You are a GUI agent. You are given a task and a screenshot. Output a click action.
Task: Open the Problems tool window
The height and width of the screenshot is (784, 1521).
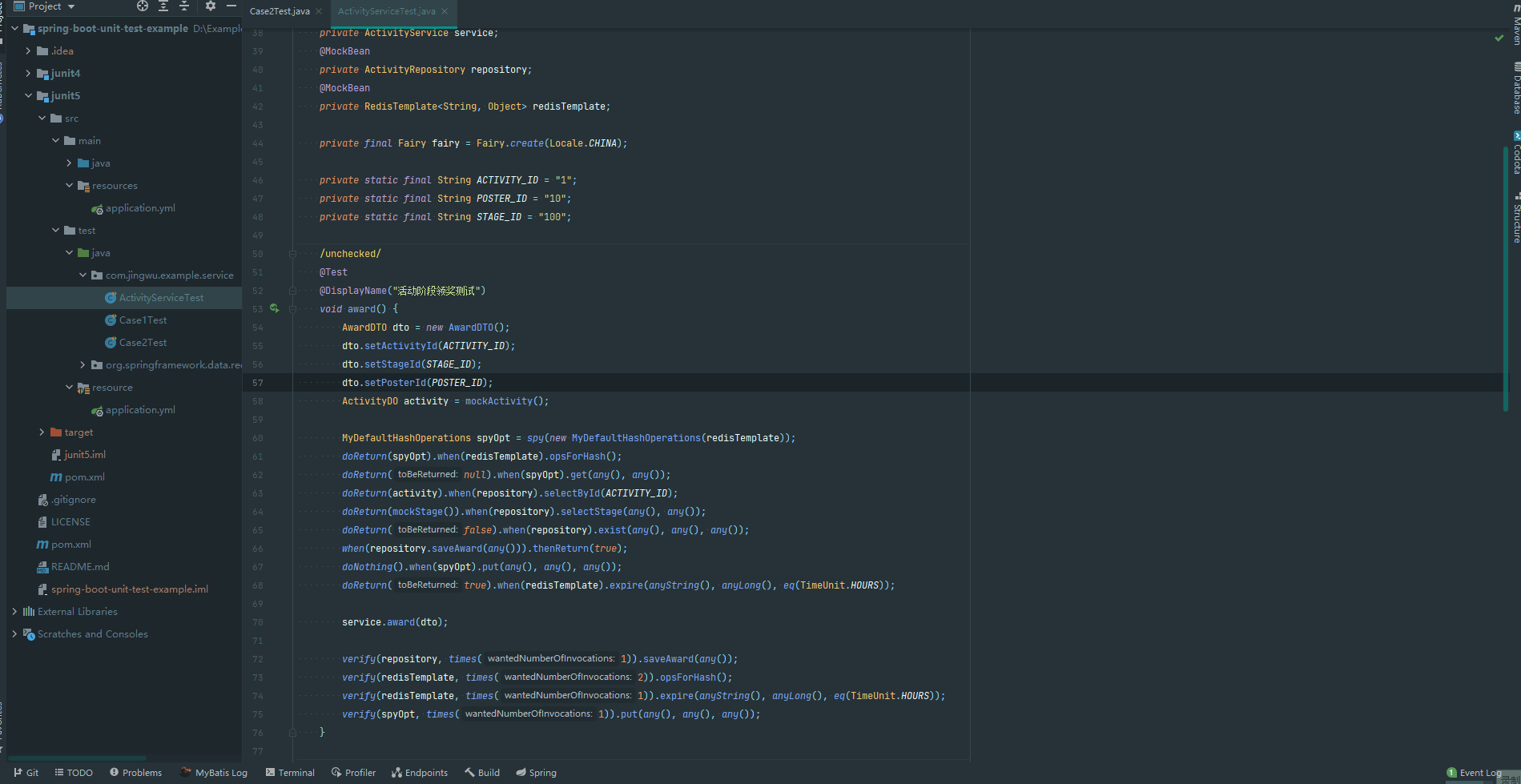click(x=136, y=773)
